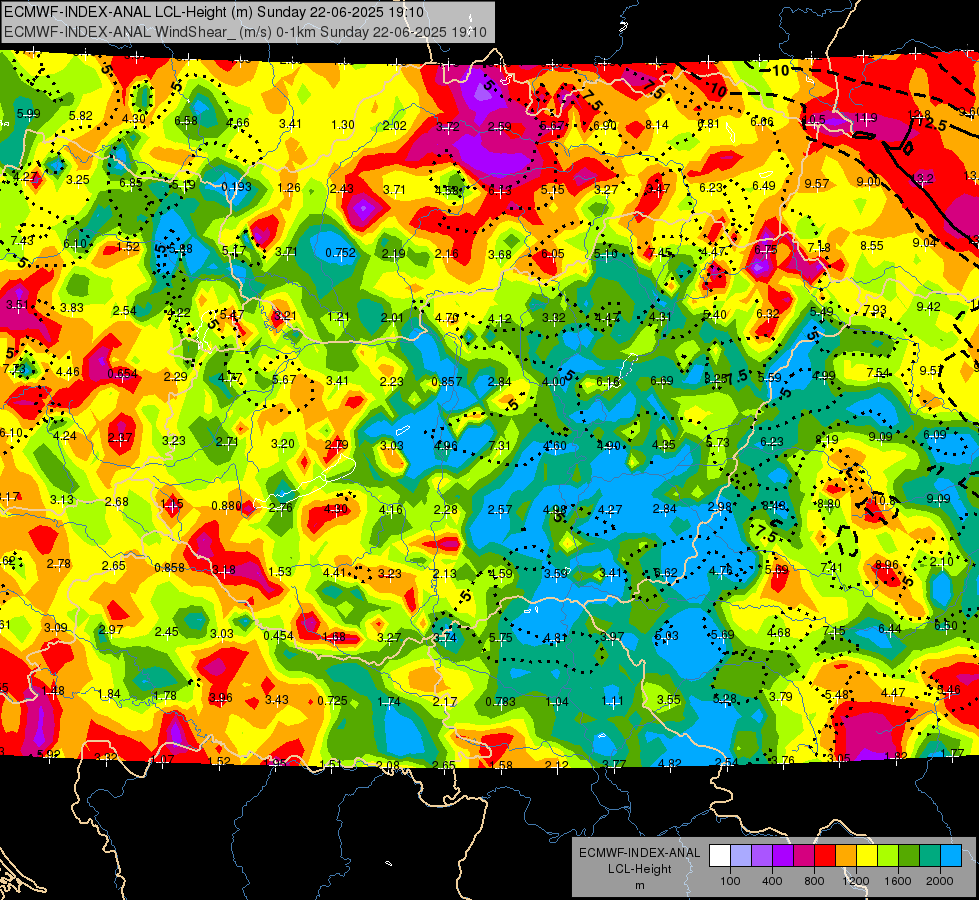Screen dimensions: 979x900
Task: Select the grid value 9.57
Action: coord(817,183)
